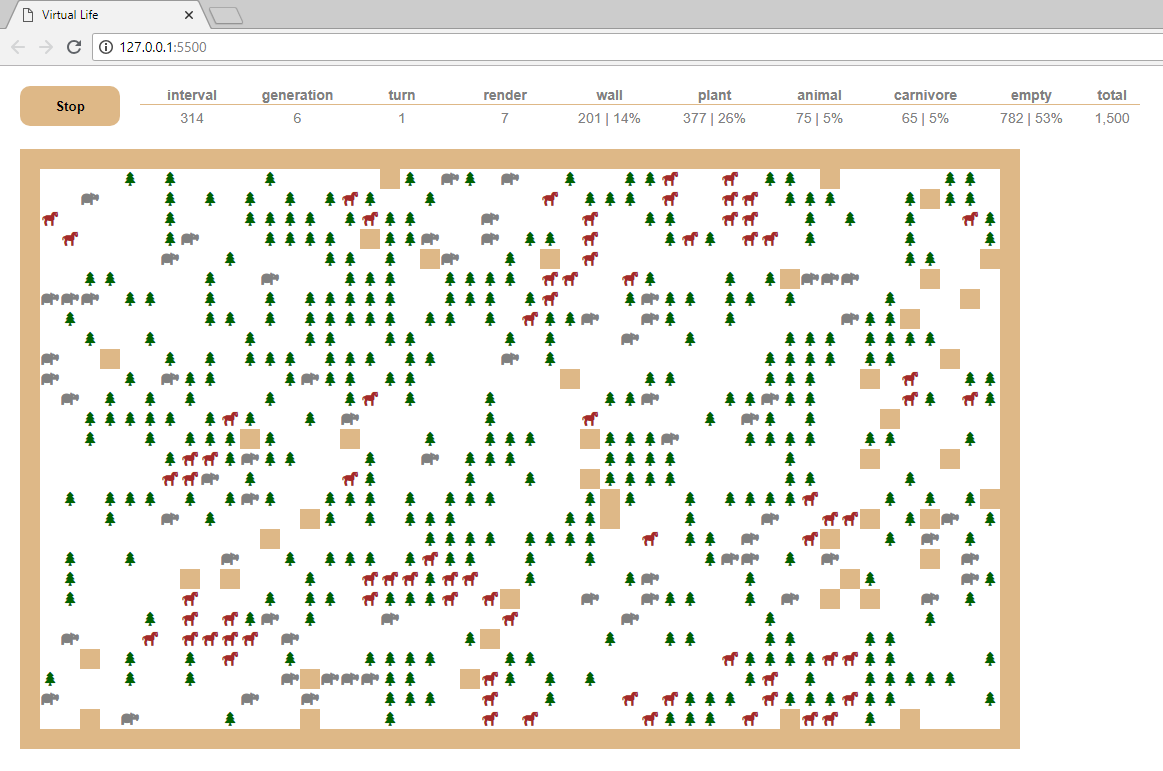Open a new browser tab
This screenshot has height=771, width=1163.
[x=227, y=15]
